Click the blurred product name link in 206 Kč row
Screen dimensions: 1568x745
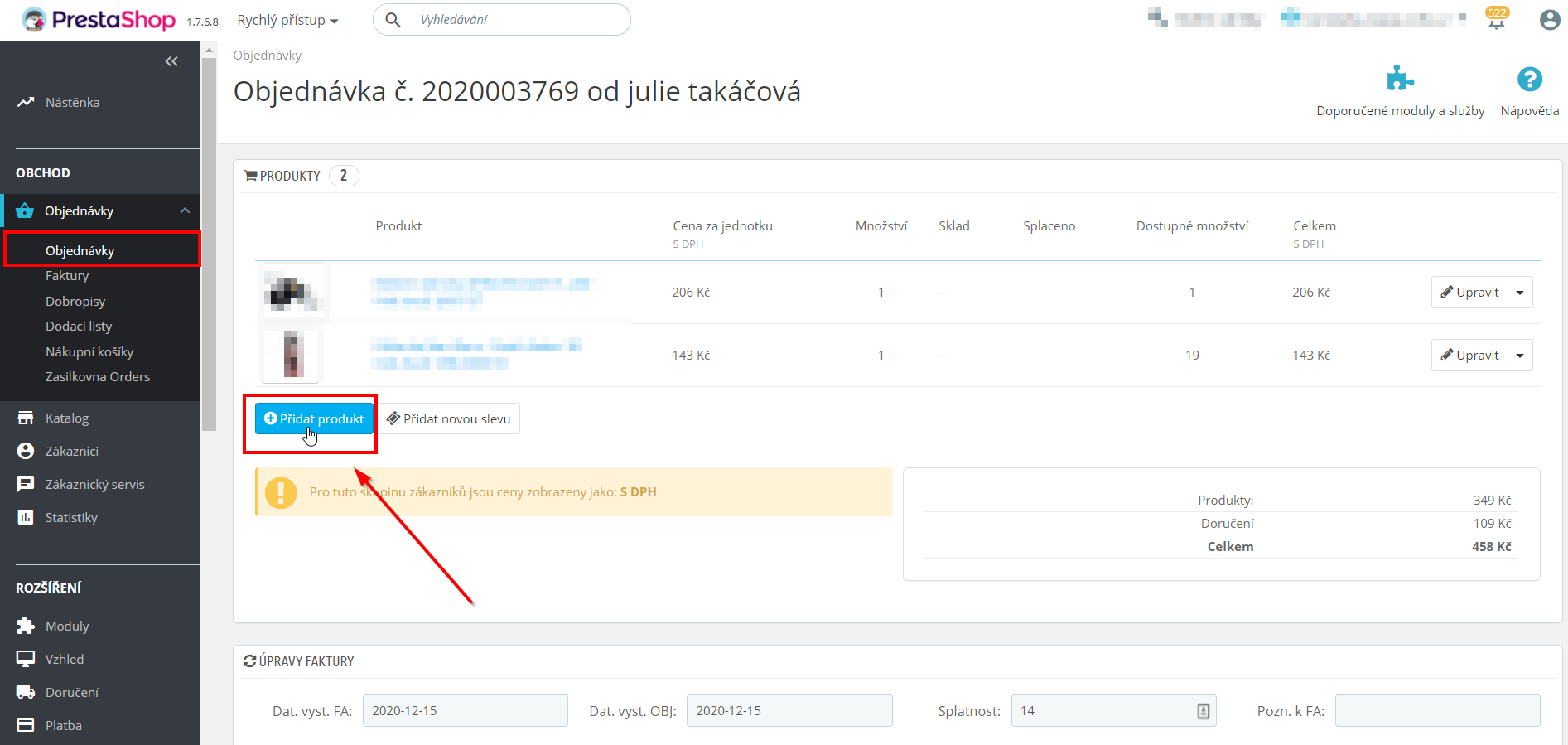pos(480,292)
